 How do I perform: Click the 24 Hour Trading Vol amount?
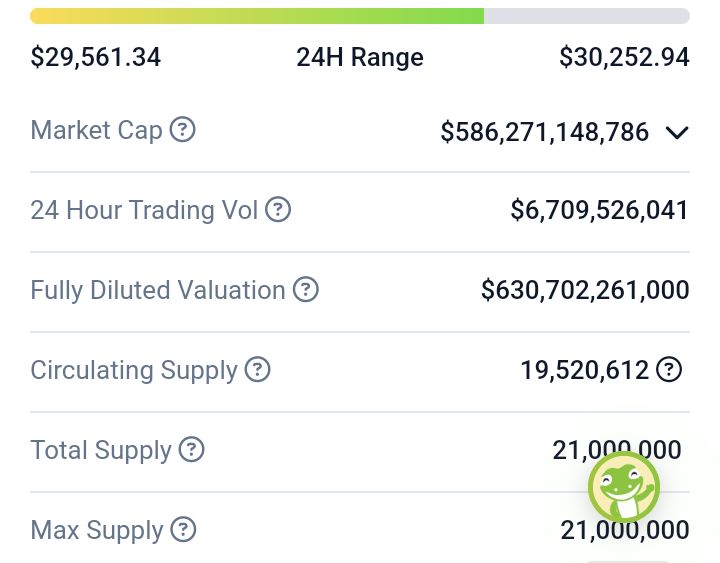click(599, 210)
